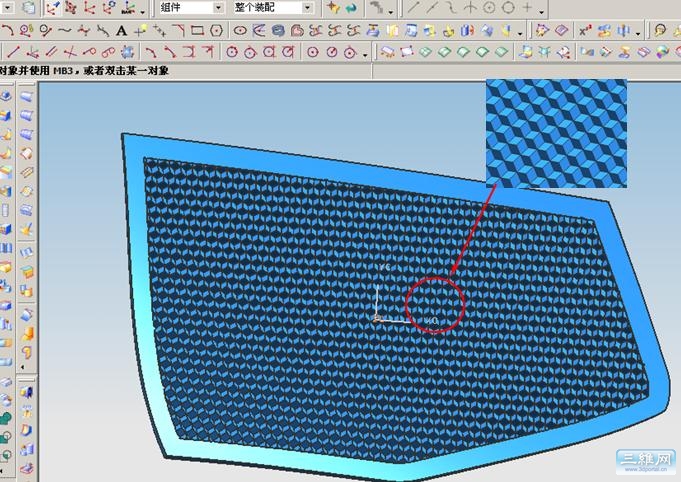Click the Four Point Surface icon
Image resolution: width=681 pixels, height=482 pixels.
coord(407,52)
